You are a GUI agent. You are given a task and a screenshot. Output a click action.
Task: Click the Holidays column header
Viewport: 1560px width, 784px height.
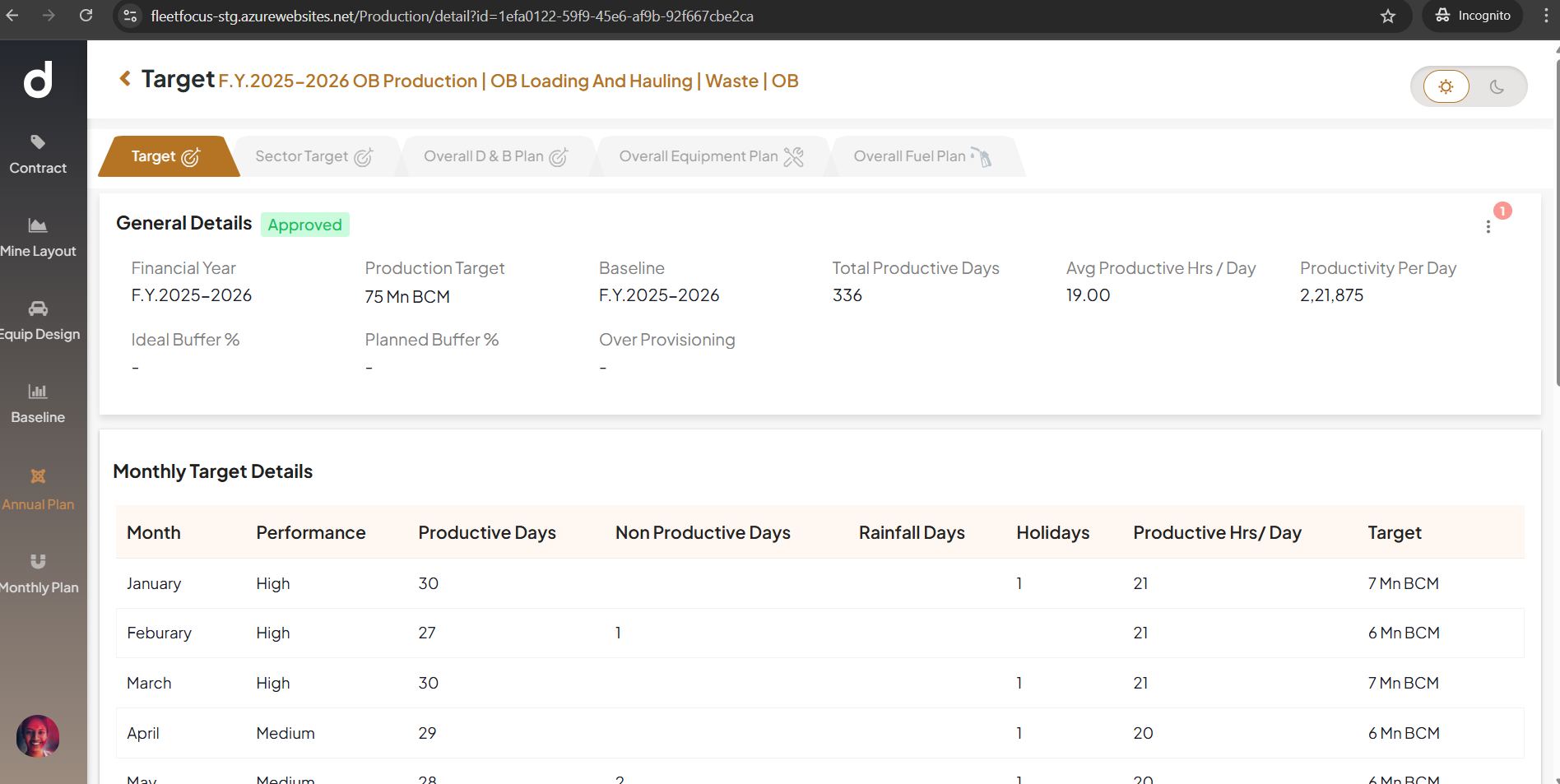point(1053,532)
